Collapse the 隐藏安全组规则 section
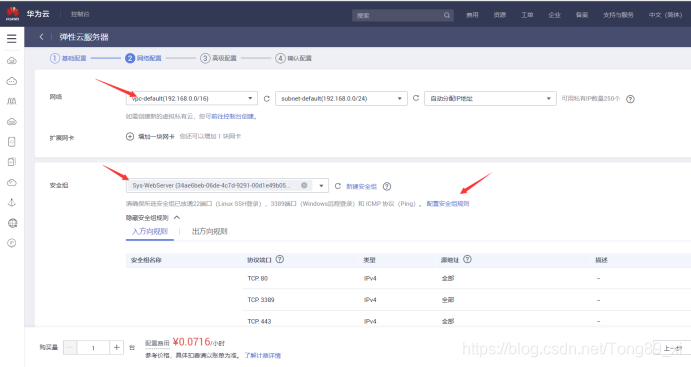The height and width of the screenshot is (367, 691). [x=153, y=218]
